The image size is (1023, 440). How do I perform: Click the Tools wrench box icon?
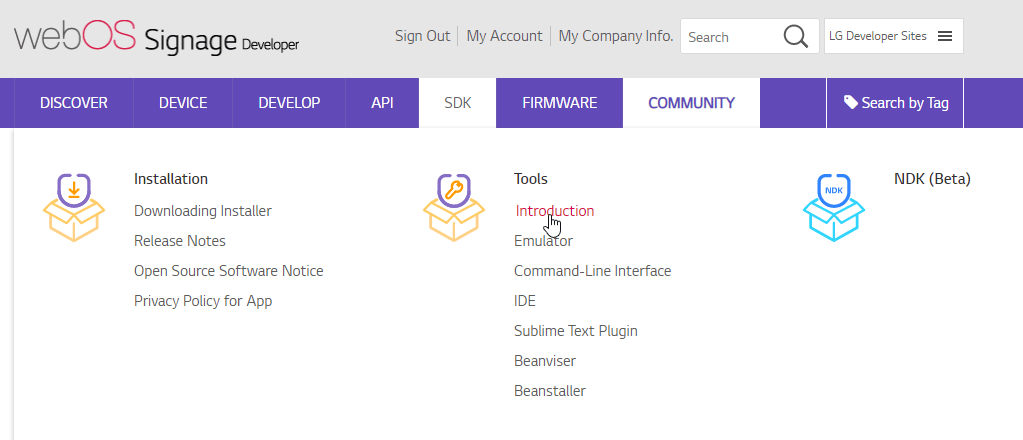click(454, 208)
